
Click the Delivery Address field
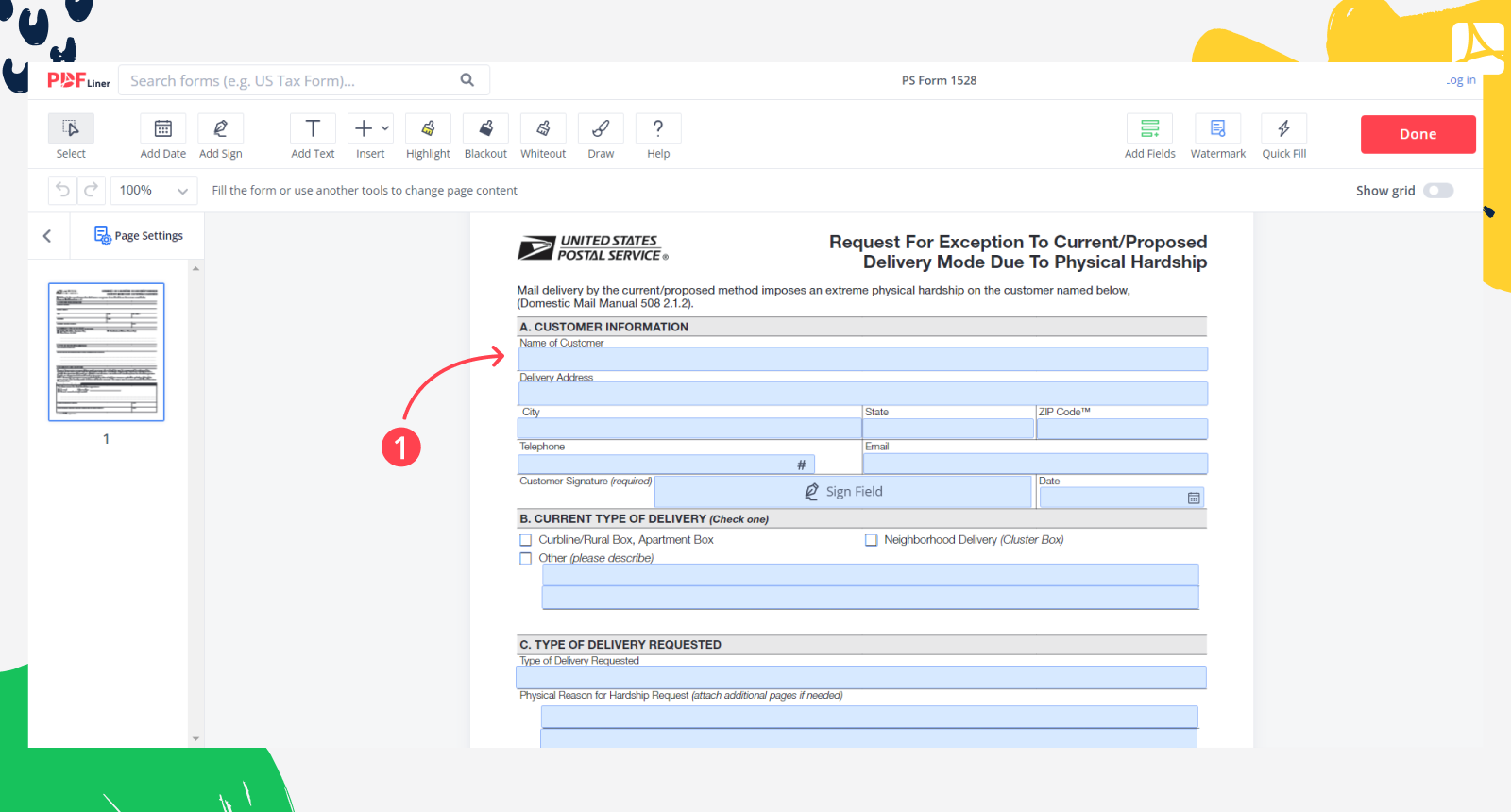(862, 394)
